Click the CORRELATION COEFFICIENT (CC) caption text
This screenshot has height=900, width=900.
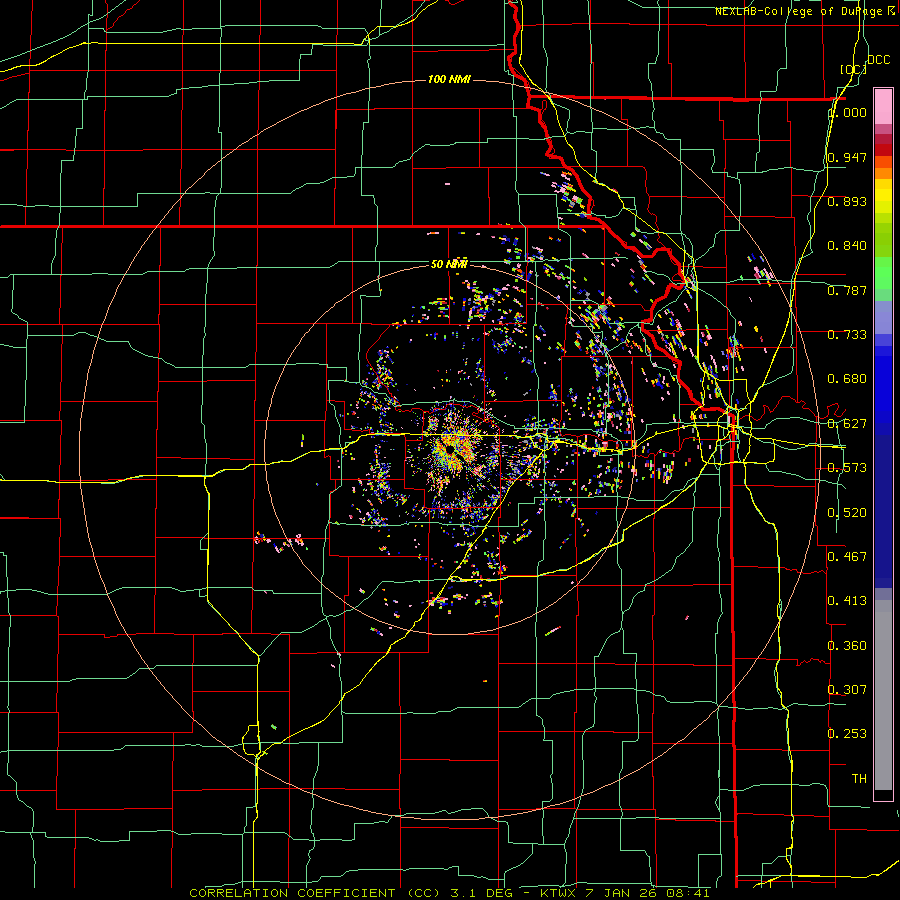[315, 893]
